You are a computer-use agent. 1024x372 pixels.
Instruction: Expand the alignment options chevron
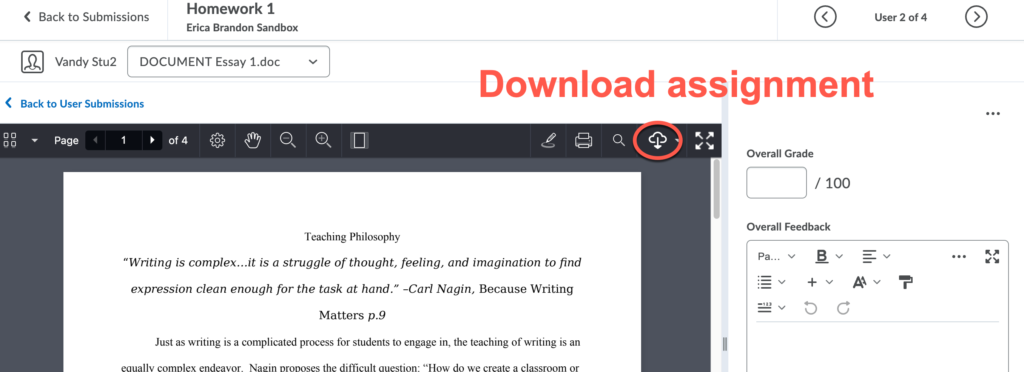[x=886, y=256]
